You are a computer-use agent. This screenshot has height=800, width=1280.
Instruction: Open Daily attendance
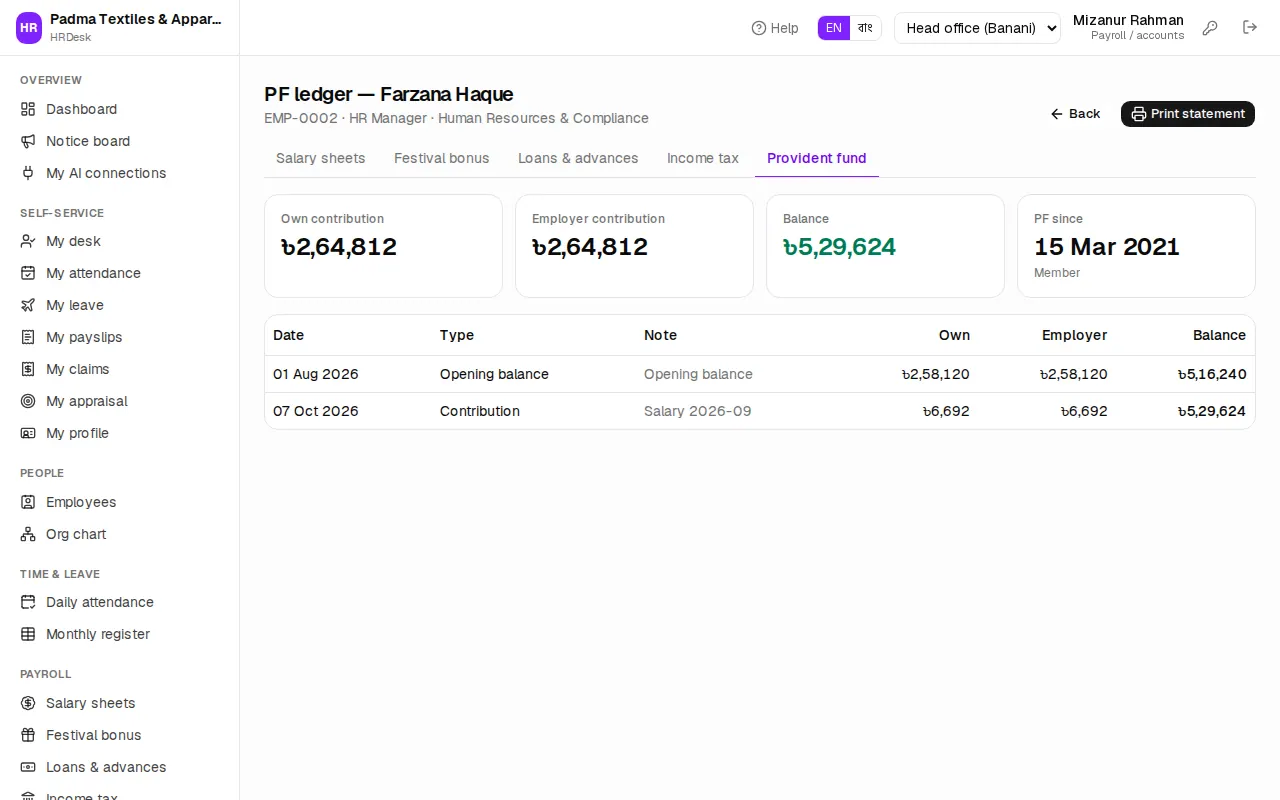pos(120,602)
